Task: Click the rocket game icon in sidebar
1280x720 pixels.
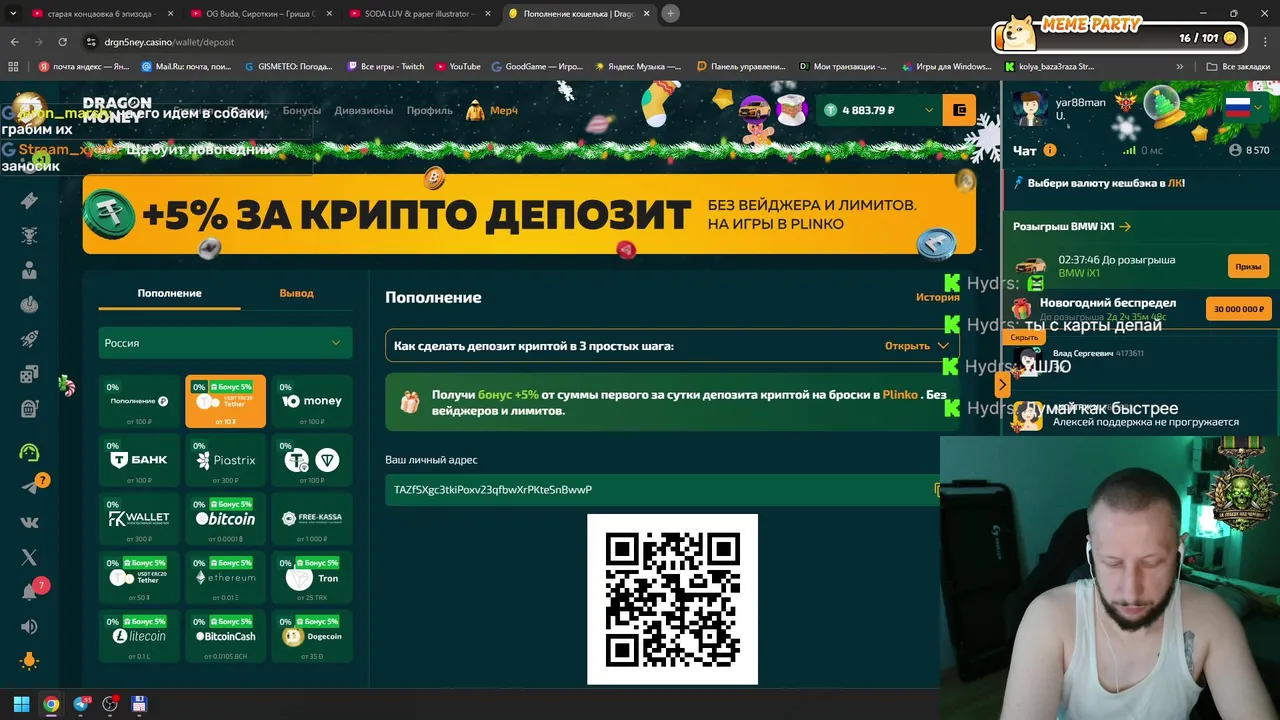Action: pos(29,339)
